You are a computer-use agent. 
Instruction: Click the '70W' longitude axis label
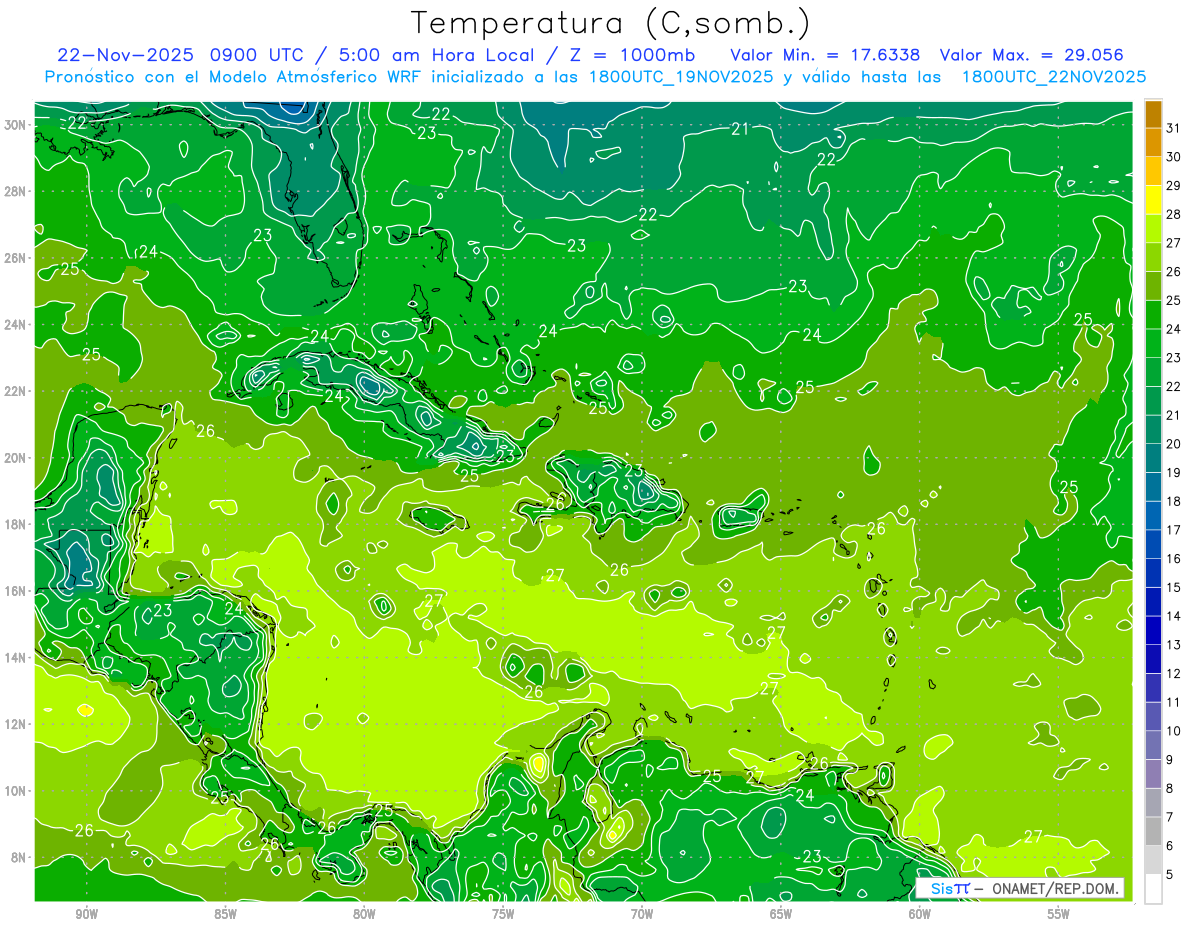[642, 914]
